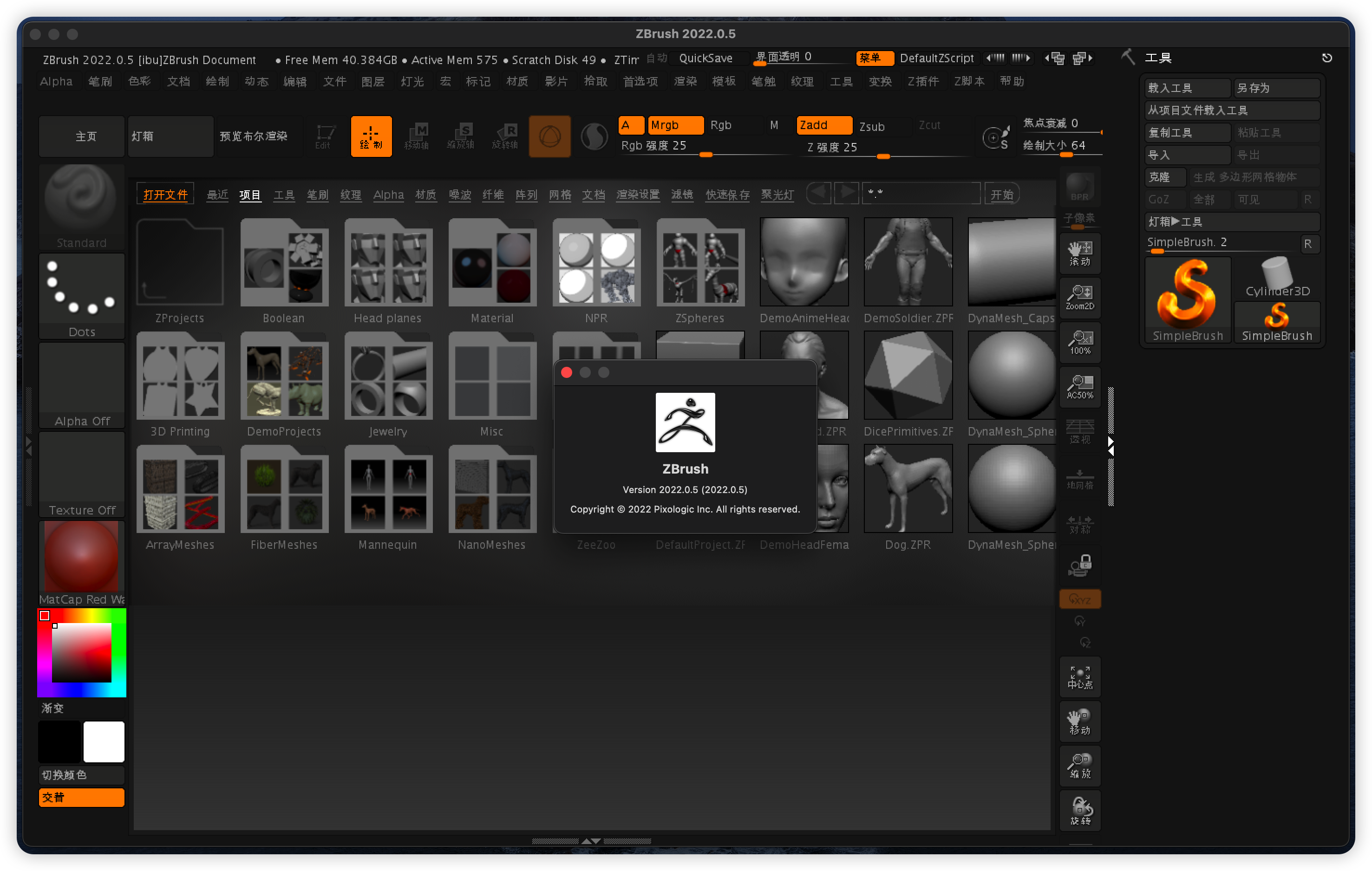Click the Zoom (缩放) 3D view icon
1372x871 pixels.
(1080, 766)
